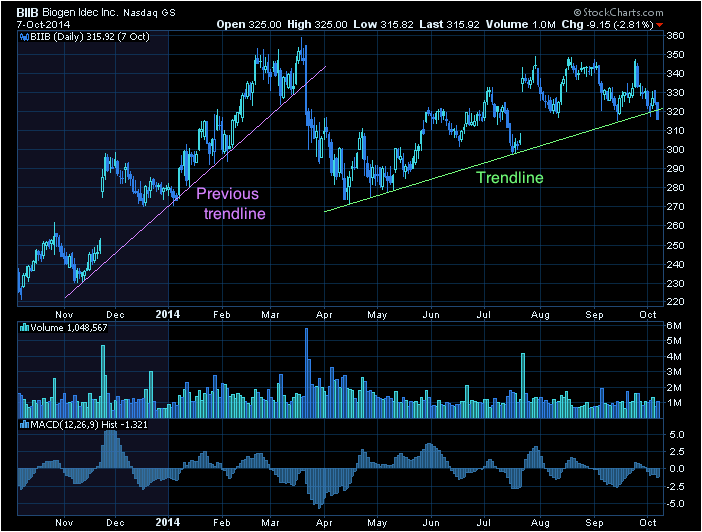The width and height of the screenshot is (702, 532).
Task: Click the Mar label under the MACD panel
Action: pos(270,523)
